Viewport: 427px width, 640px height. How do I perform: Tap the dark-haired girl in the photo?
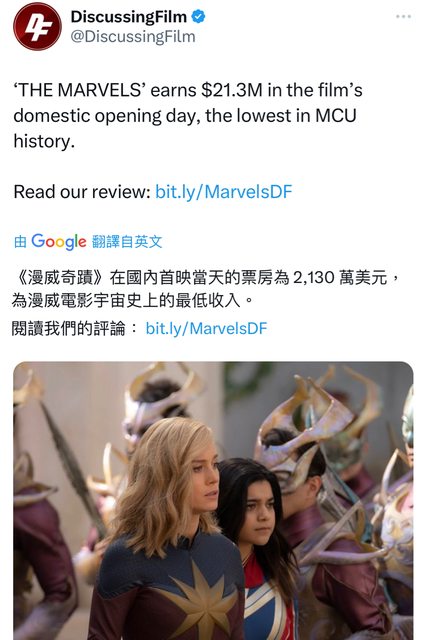261,547
